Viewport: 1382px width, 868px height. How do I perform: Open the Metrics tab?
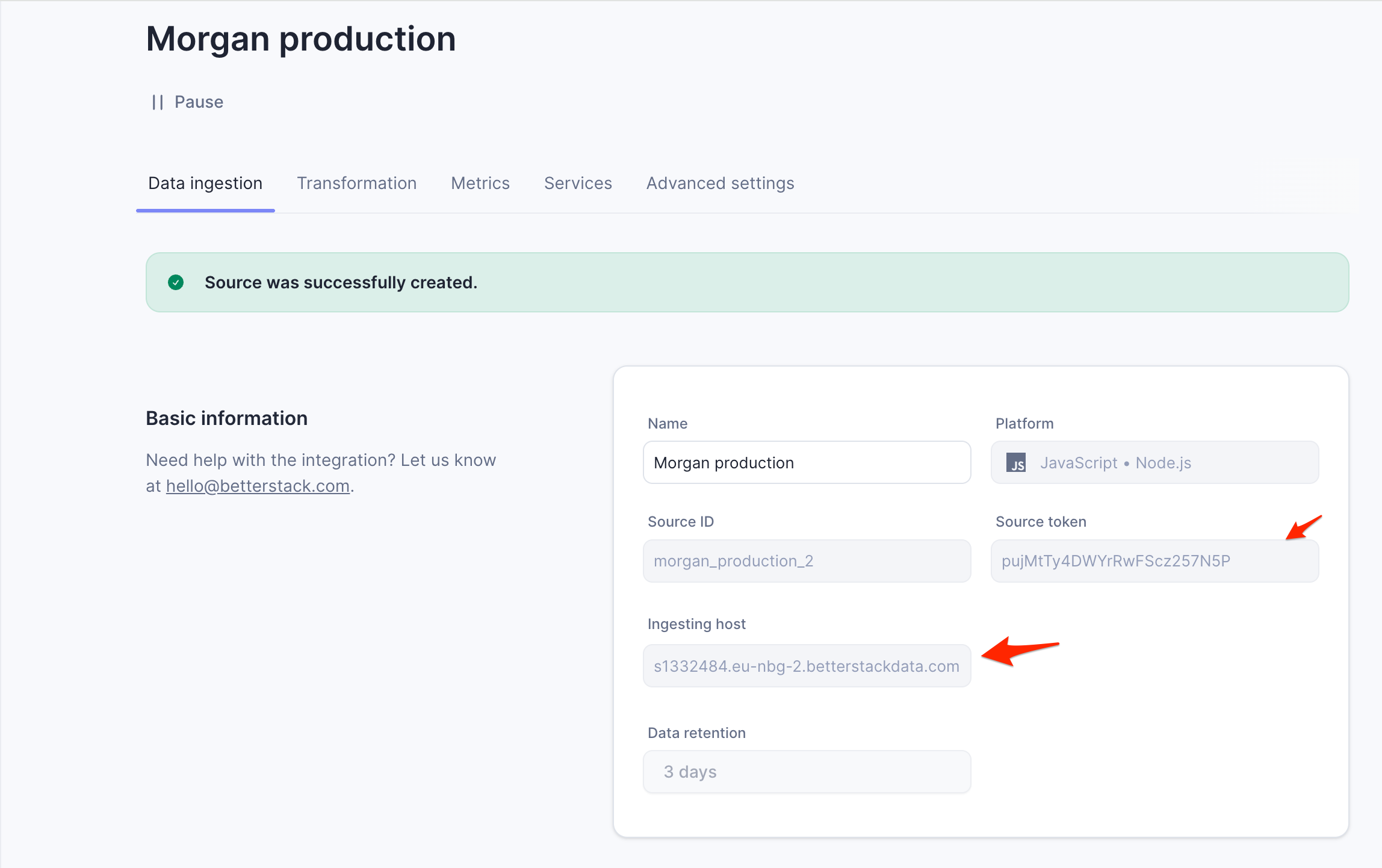click(480, 184)
